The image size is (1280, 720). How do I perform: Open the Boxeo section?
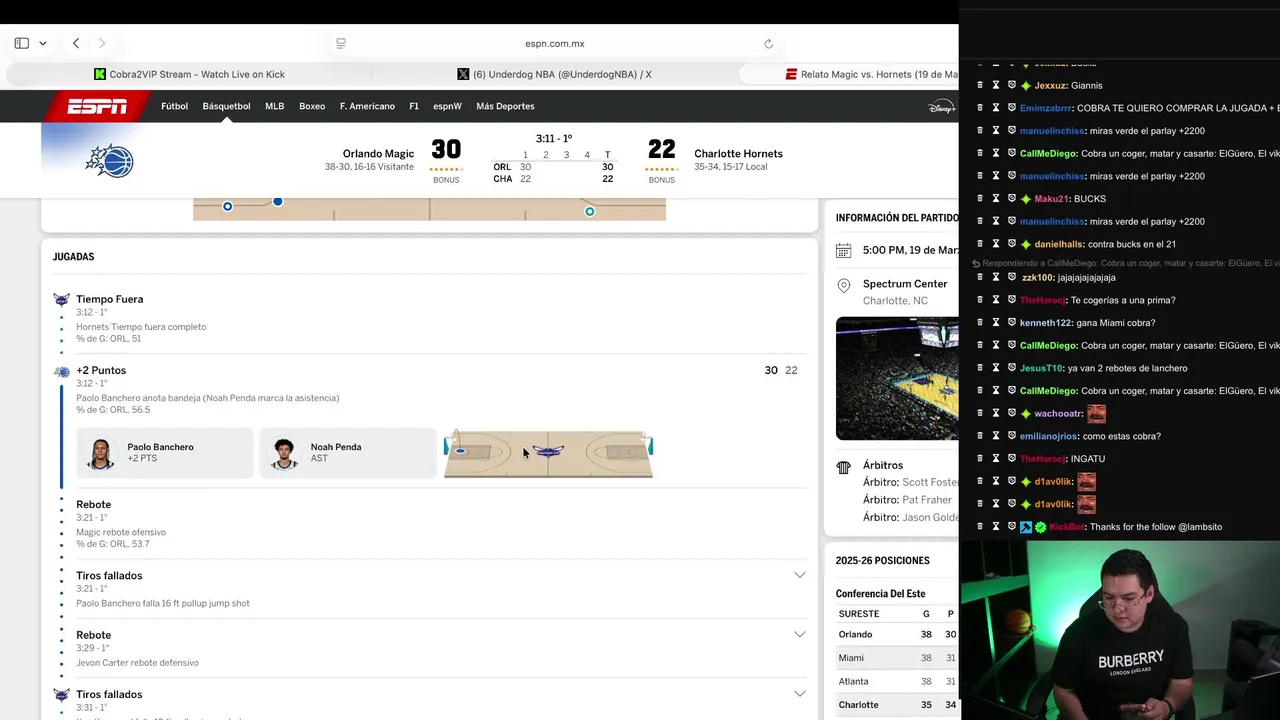tap(312, 106)
